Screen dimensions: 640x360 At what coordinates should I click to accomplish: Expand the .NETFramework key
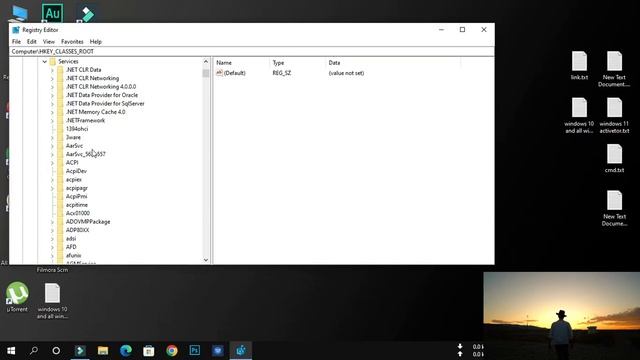[52, 120]
